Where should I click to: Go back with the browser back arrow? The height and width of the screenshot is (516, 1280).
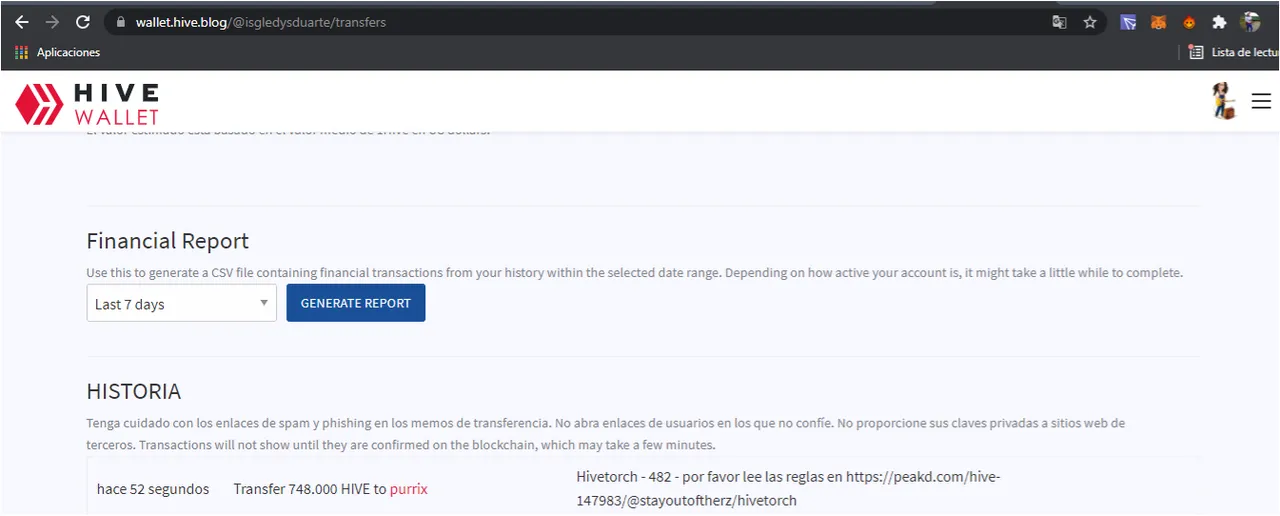click(21, 22)
